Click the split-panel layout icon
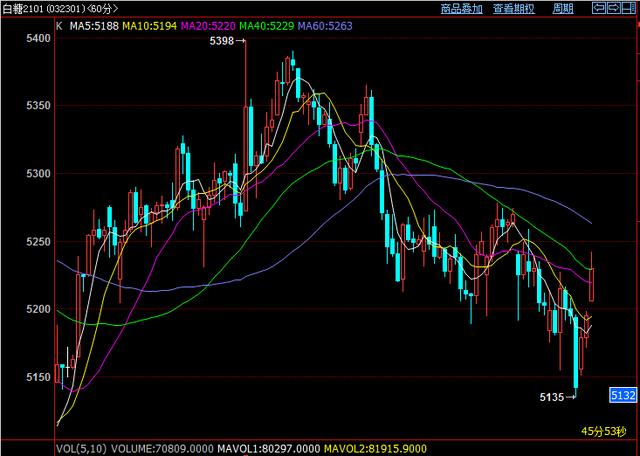 (629, 8)
